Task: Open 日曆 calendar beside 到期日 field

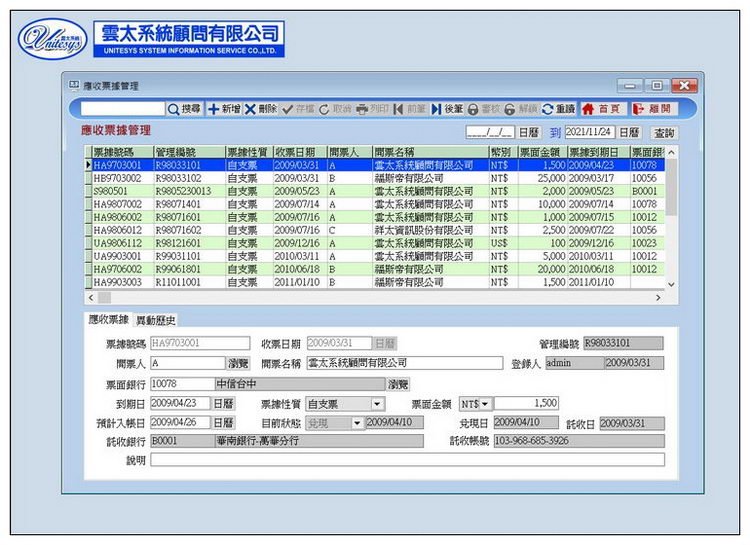Action: [223, 404]
